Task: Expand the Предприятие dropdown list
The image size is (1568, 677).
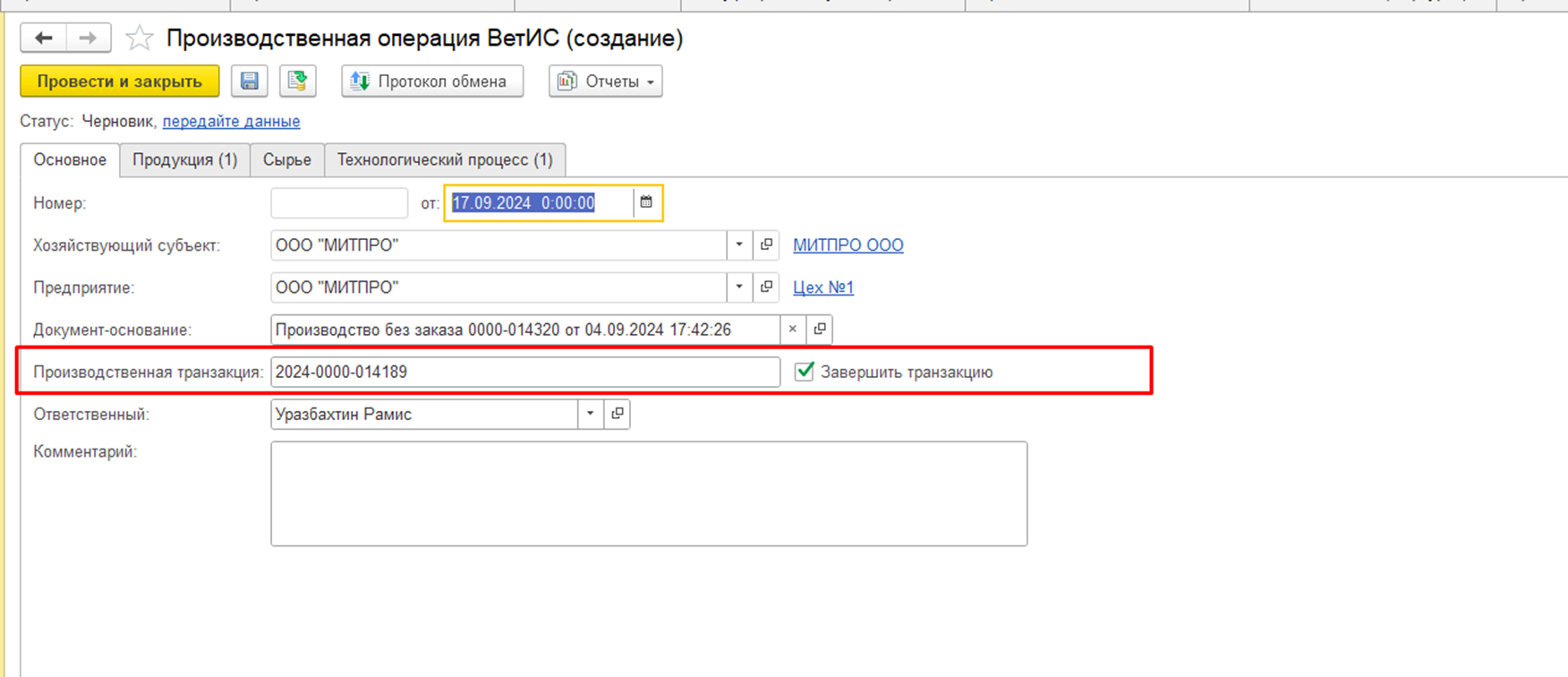Action: coord(739,287)
